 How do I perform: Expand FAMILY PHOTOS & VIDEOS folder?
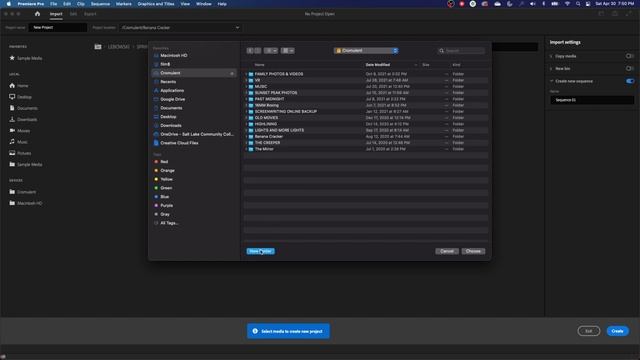pos(246,74)
